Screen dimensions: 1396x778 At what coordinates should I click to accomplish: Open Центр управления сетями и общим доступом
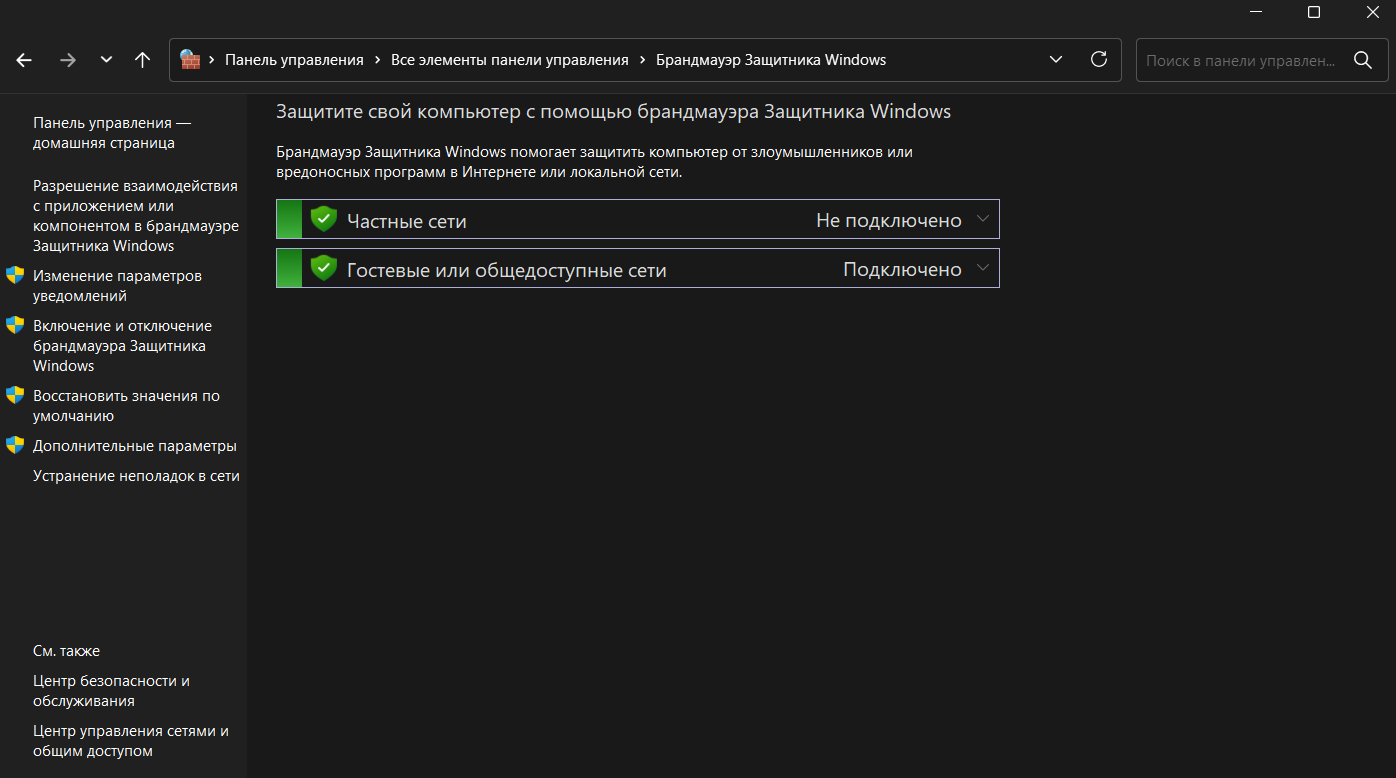point(131,741)
